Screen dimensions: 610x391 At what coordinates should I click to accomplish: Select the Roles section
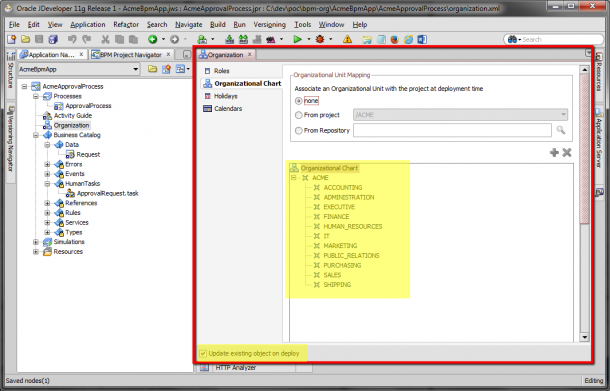221,71
